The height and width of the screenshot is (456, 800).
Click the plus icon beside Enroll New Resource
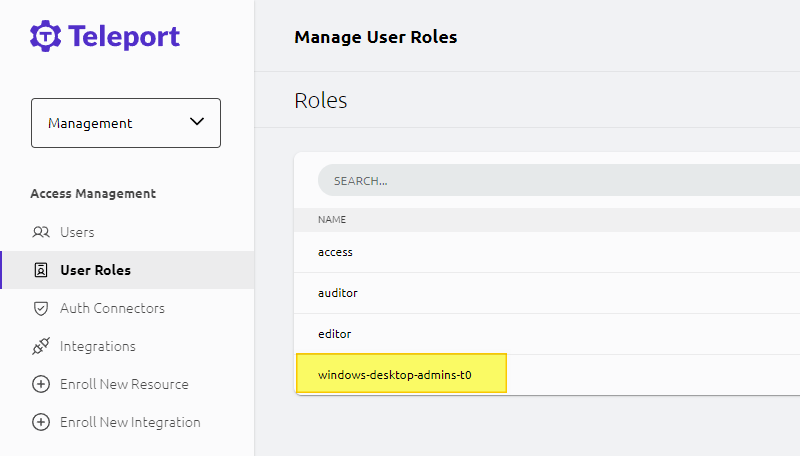tap(41, 384)
